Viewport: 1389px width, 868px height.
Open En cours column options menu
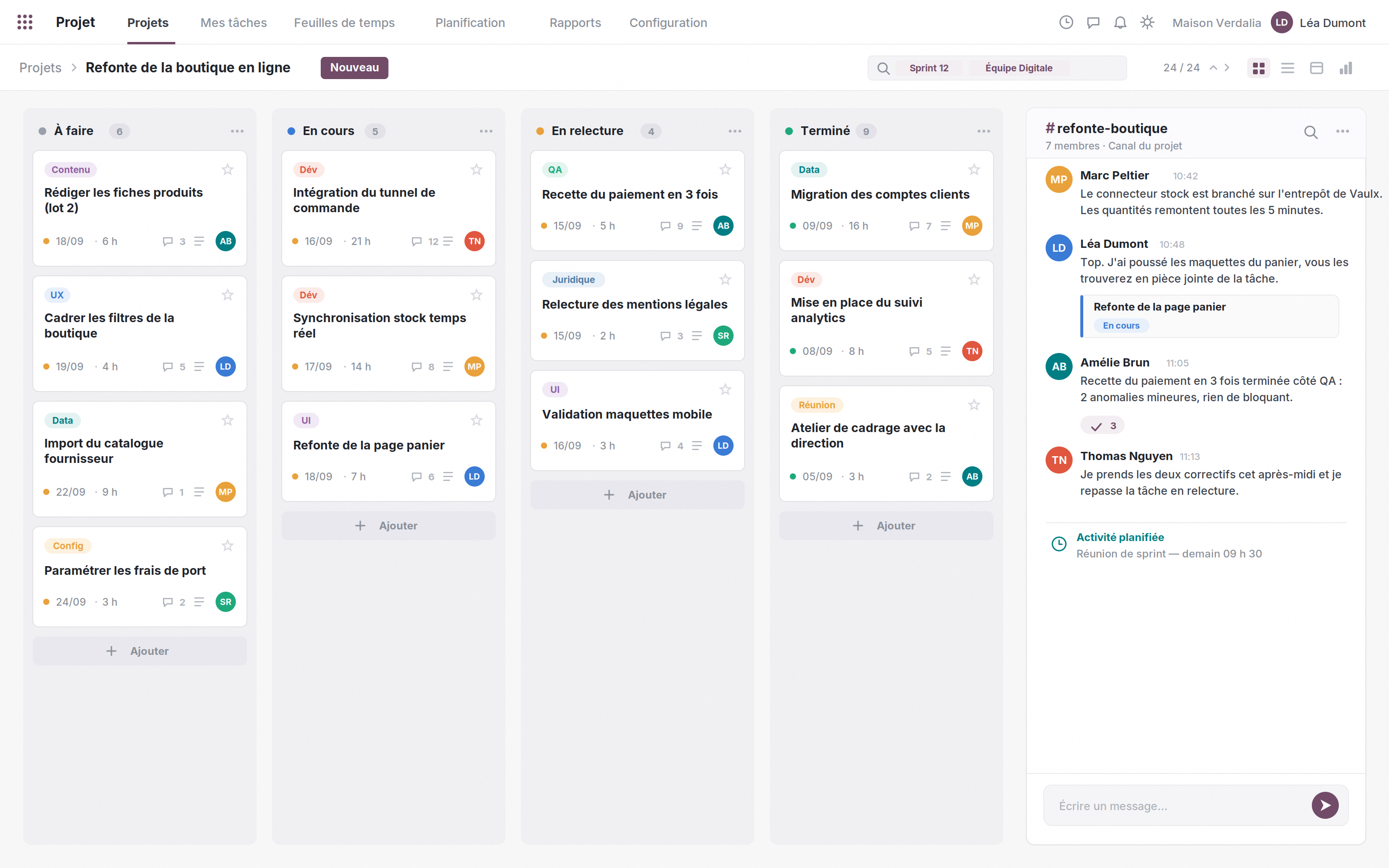tap(486, 131)
